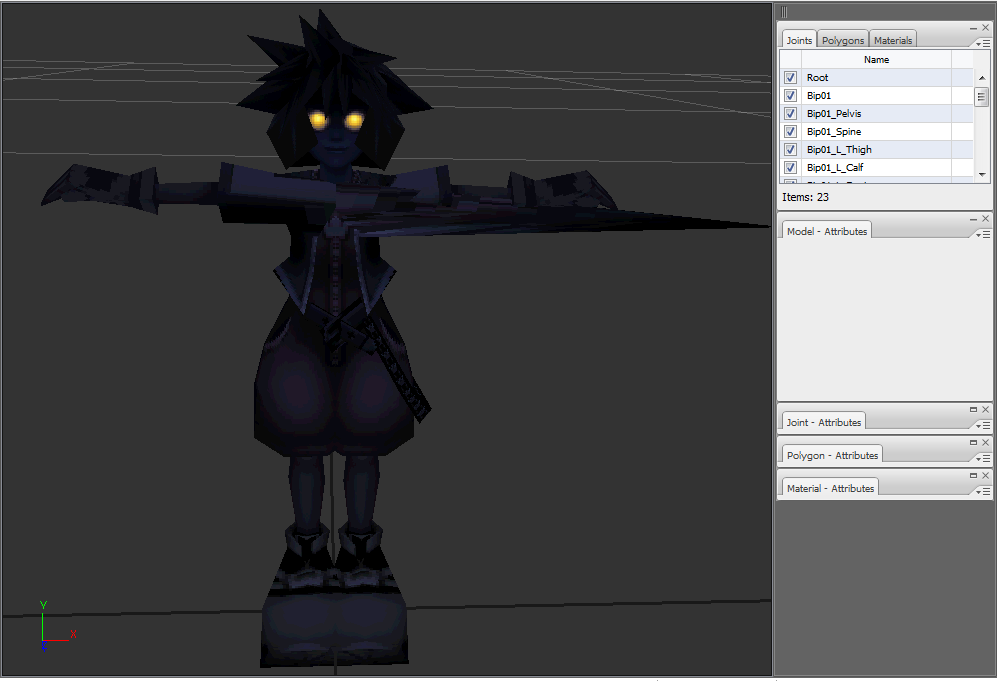Maximize the Polygon - Attributes panel
The width and height of the screenshot is (997, 681).
973,442
